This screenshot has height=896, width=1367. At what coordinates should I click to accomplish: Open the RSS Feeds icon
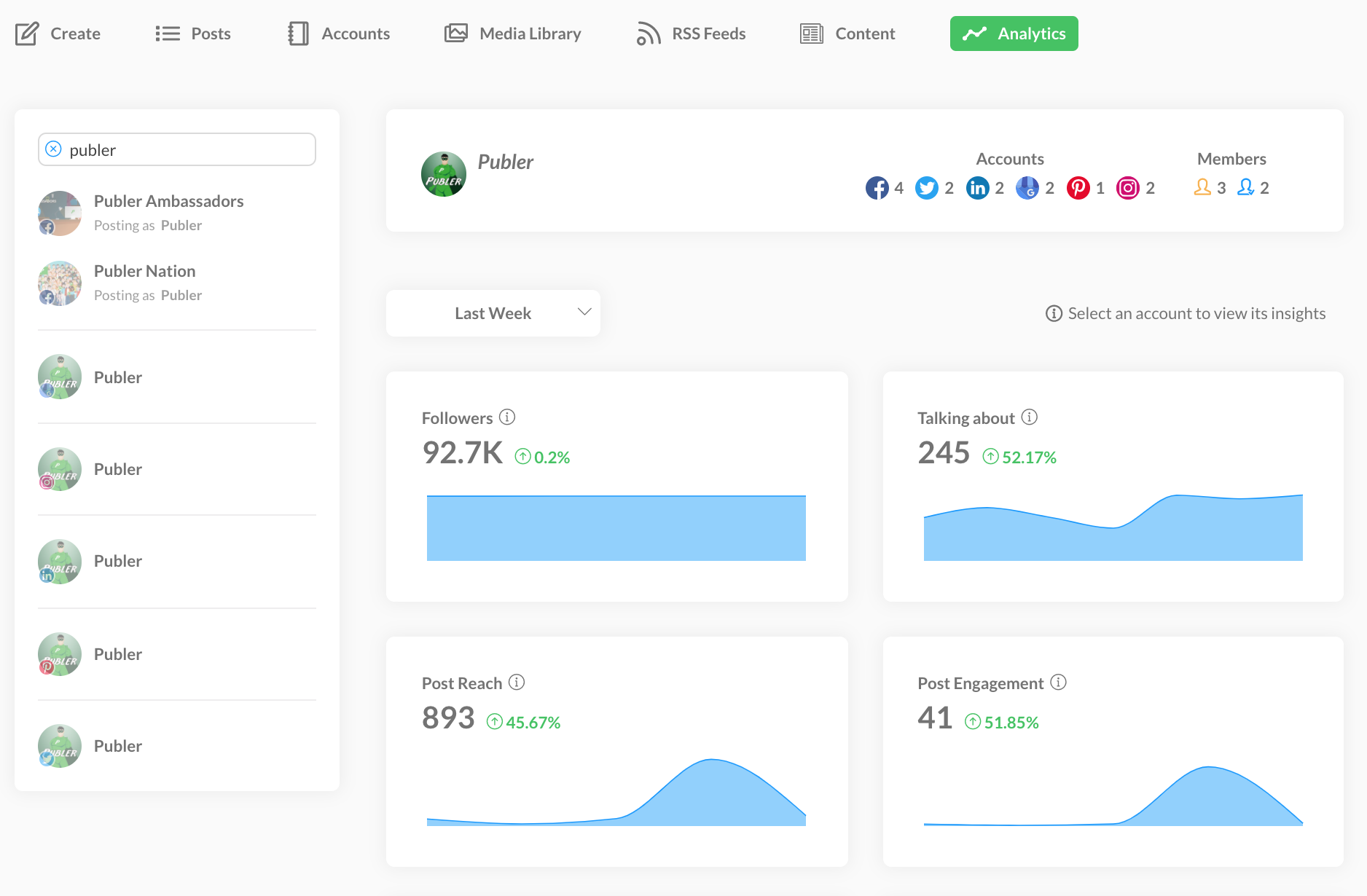pos(647,33)
